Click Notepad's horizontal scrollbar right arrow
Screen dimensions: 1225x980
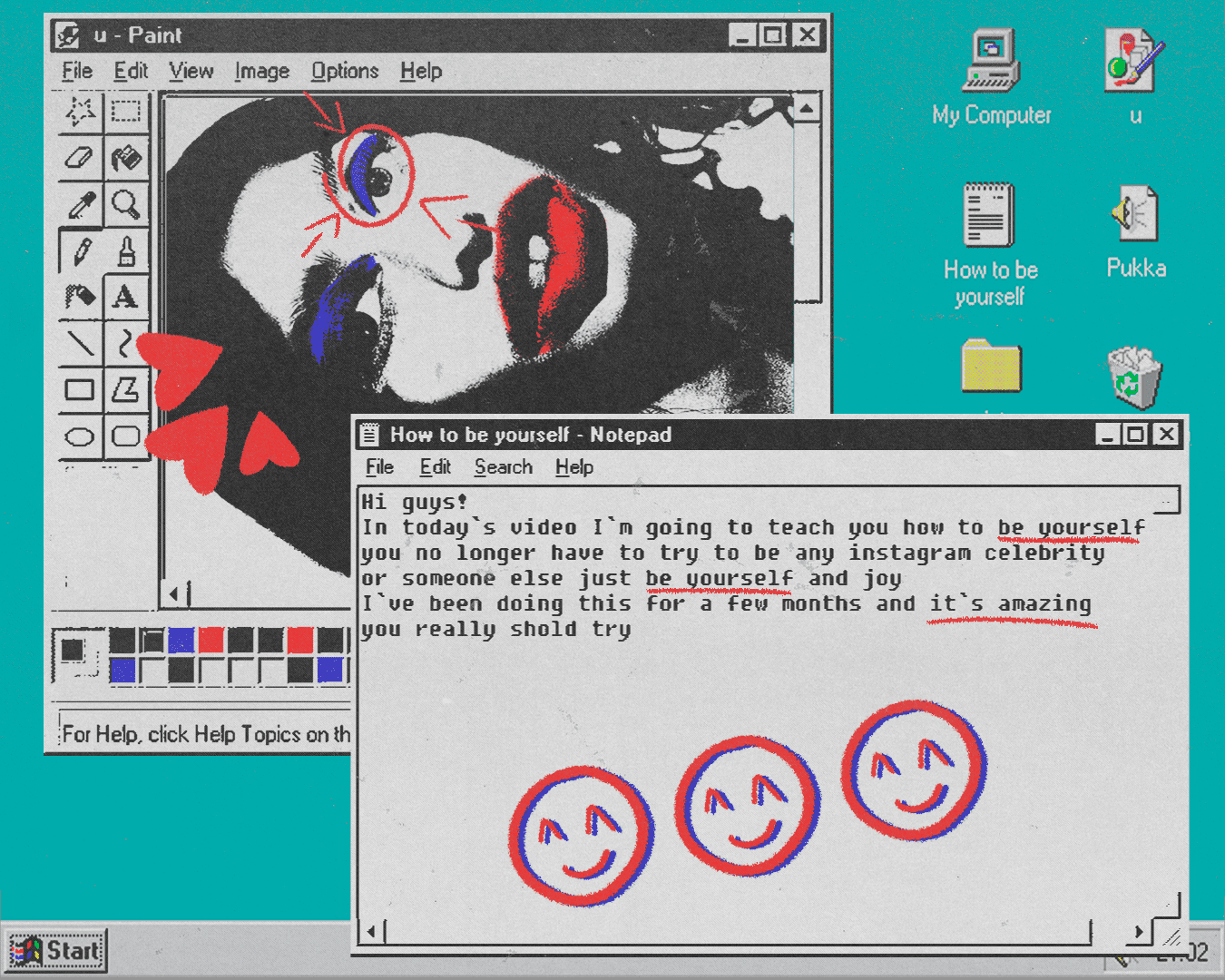point(1139,932)
